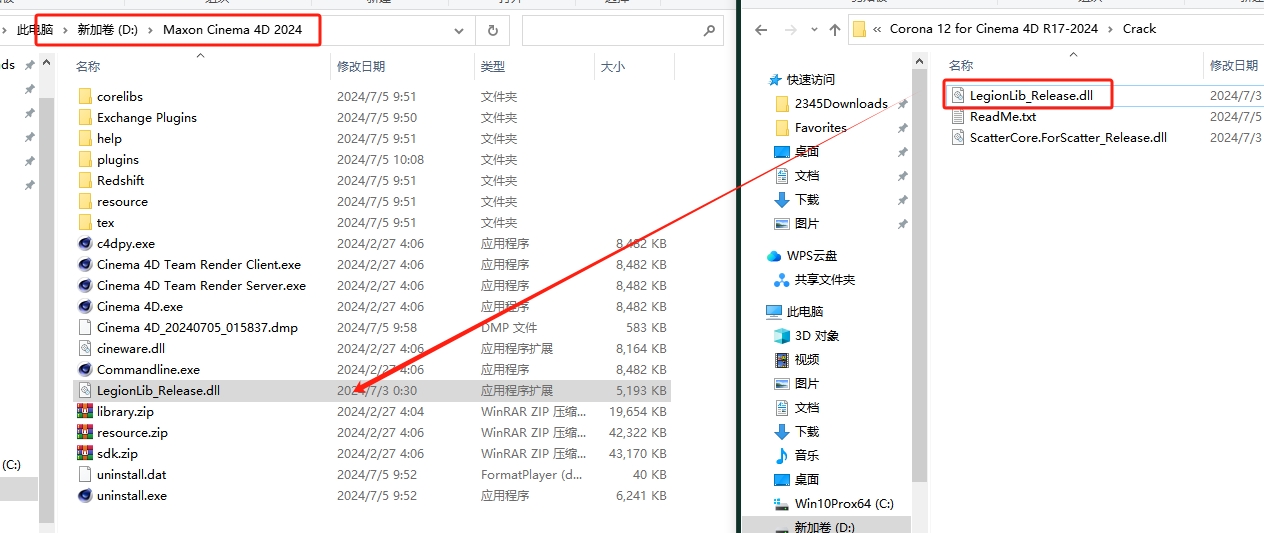Select 新加卷 (D:) drive in navigation tree
The image size is (1264, 533).
(825, 526)
